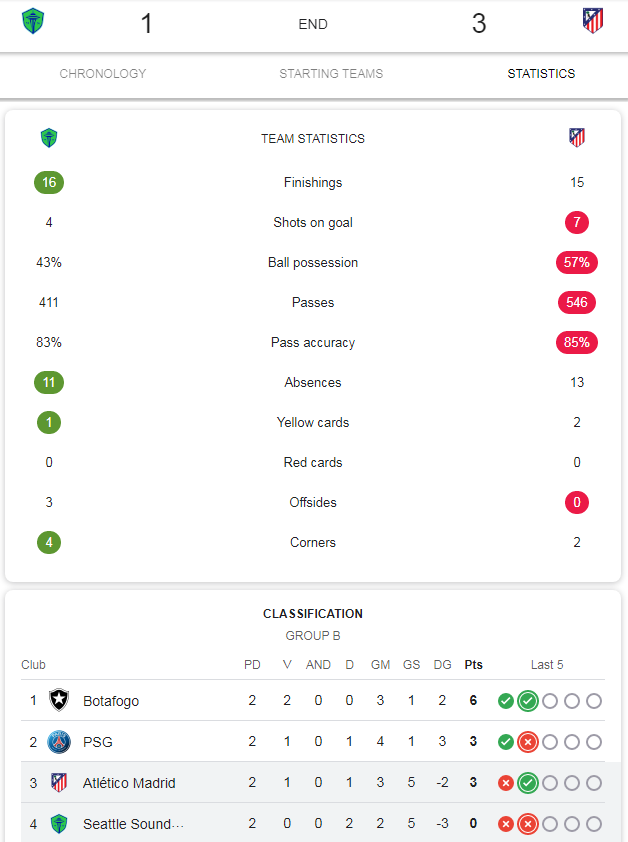Click Atlético Madrid's first loss result marker
The image size is (628, 842).
(506, 783)
